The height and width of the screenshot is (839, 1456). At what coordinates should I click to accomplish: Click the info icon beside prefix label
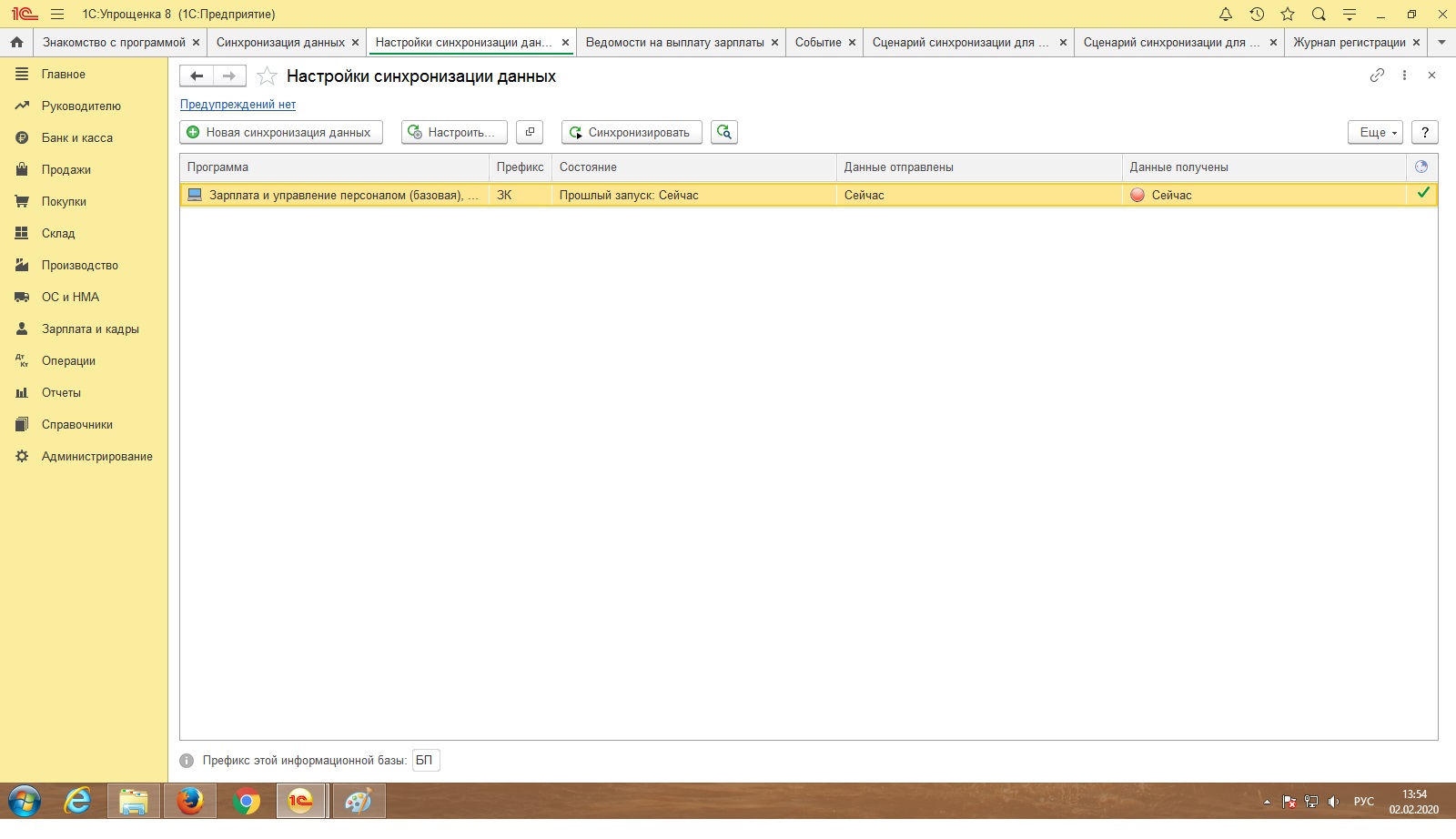[187, 761]
